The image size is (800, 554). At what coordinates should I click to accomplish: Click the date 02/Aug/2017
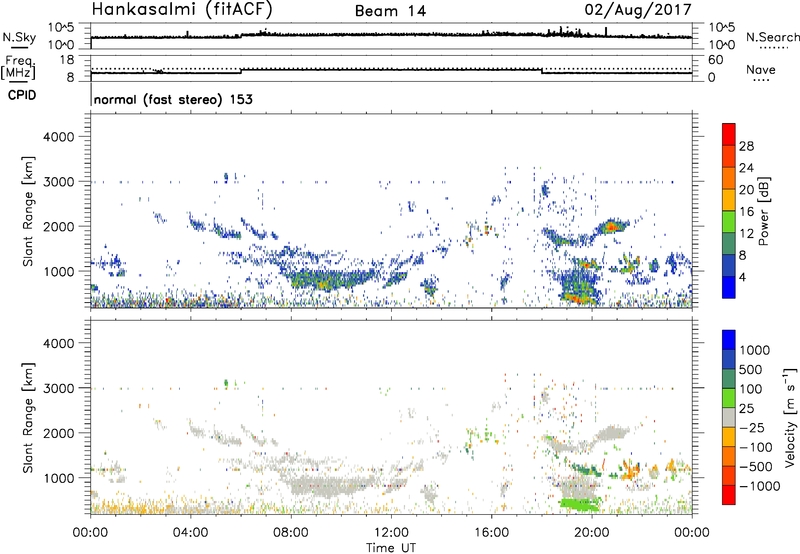coord(638,10)
